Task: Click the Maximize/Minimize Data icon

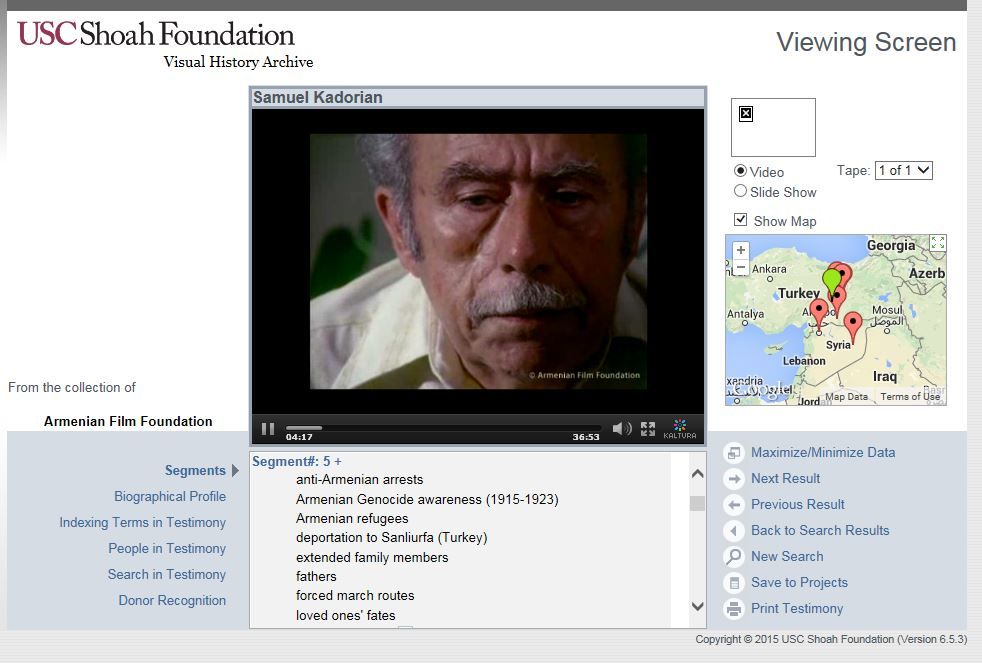Action: coord(733,453)
